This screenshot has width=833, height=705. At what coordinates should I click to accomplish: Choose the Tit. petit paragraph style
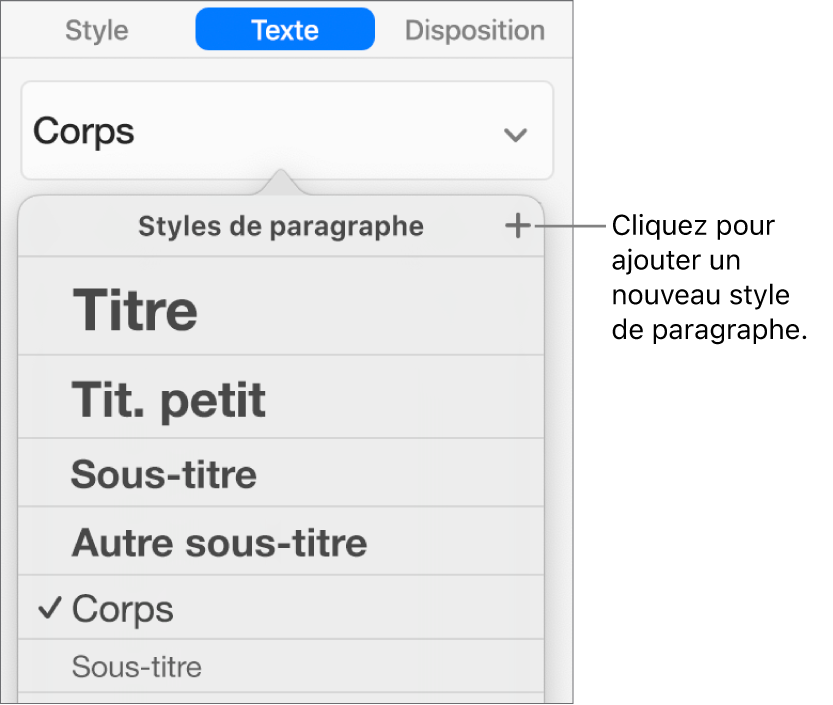click(281, 397)
